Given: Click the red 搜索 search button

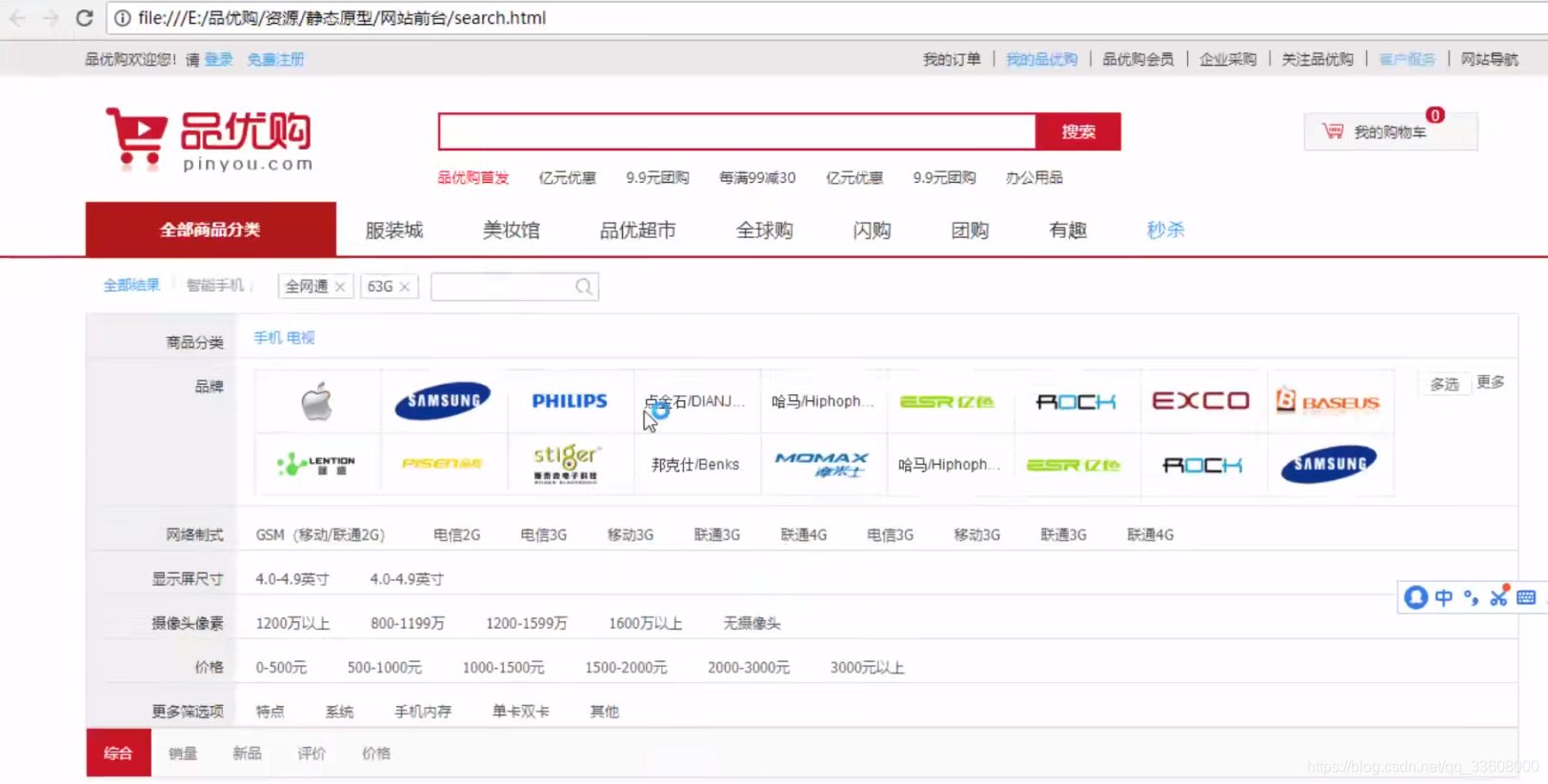Looking at the screenshot, I should pyautogui.click(x=1078, y=131).
